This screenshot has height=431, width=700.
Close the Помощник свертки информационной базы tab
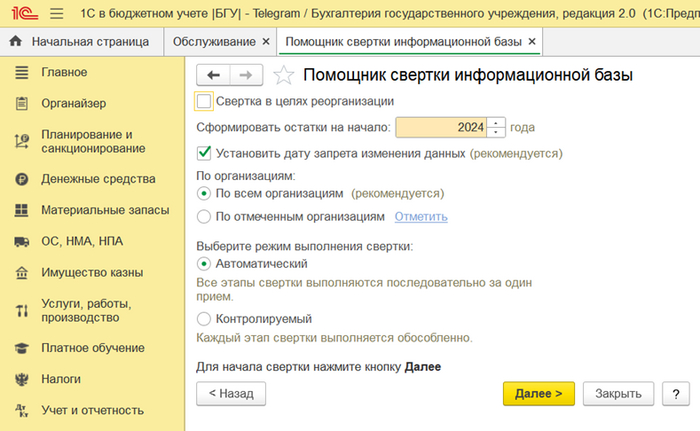(x=532, y=42)
